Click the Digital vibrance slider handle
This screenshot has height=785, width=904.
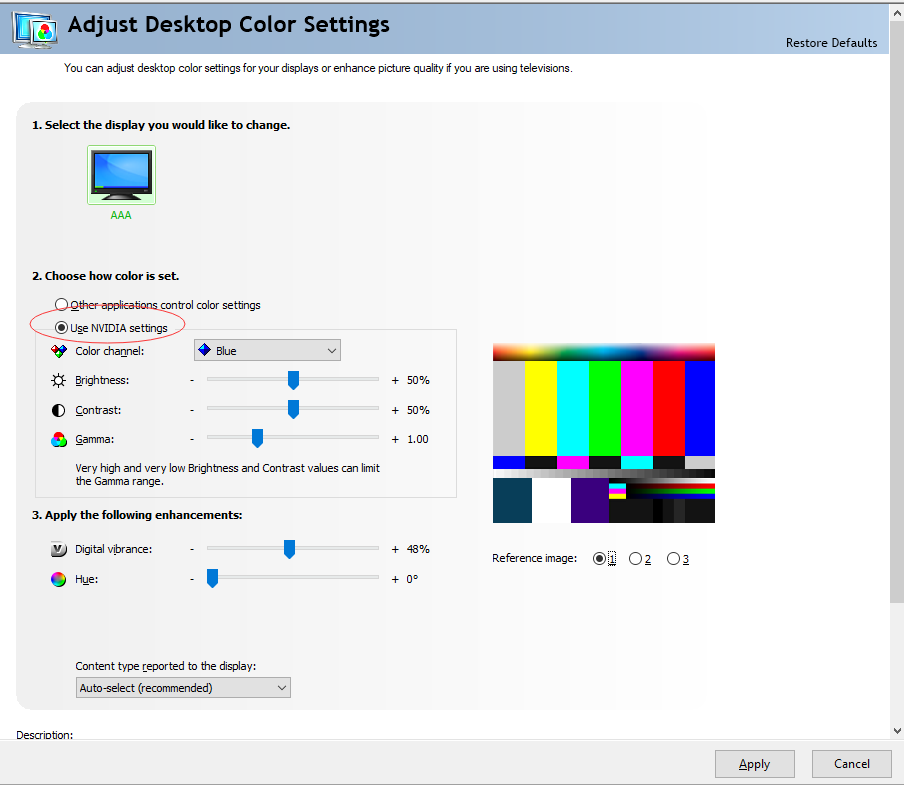[x=289, y=548]
